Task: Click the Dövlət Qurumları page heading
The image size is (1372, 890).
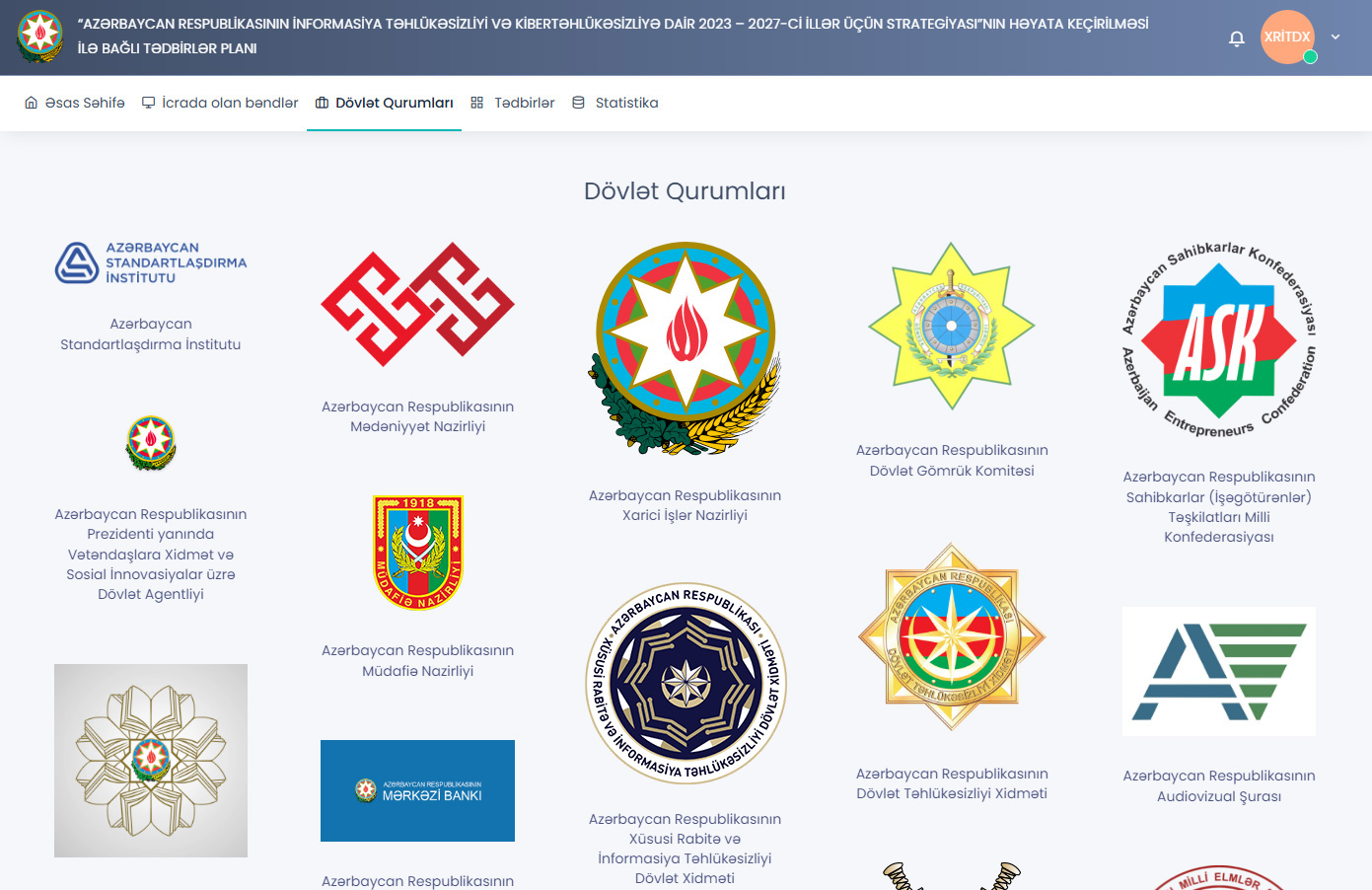Action: point(686,191)
